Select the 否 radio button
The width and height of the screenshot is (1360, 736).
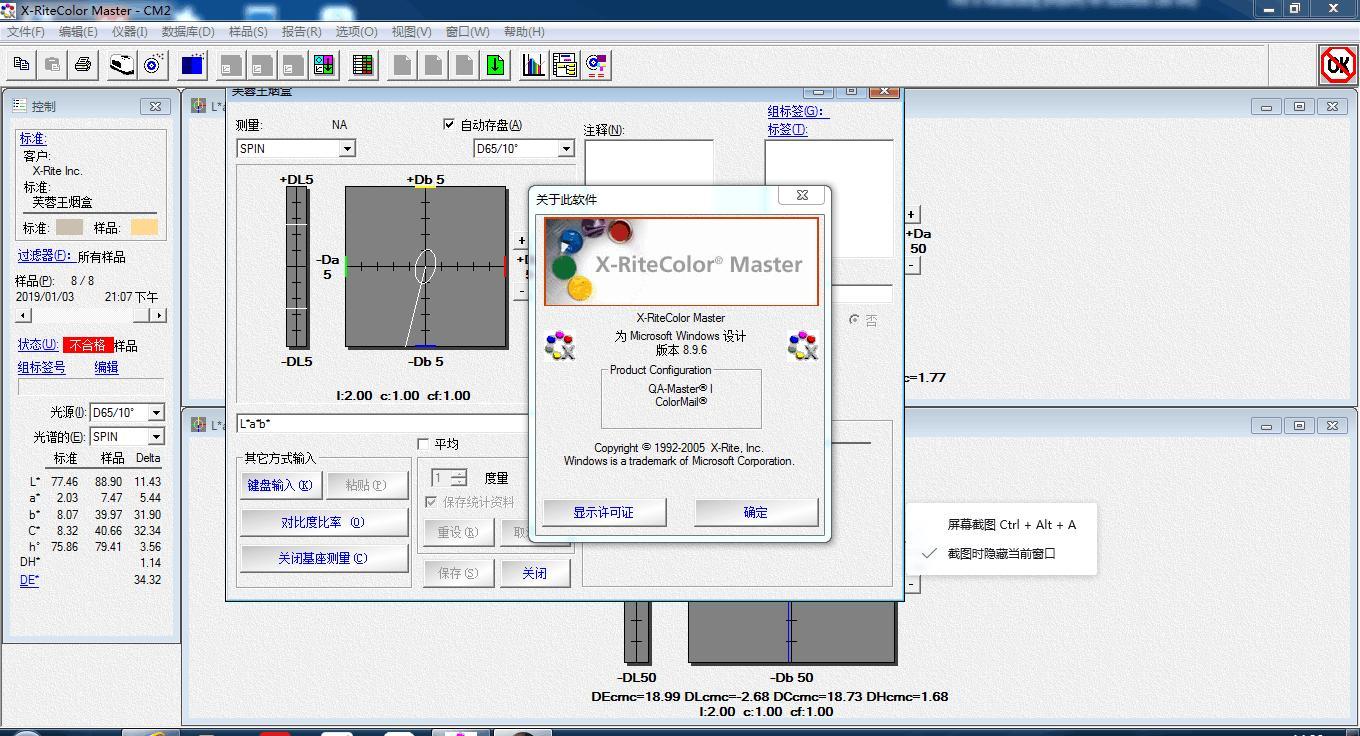[x=855, y=320]
